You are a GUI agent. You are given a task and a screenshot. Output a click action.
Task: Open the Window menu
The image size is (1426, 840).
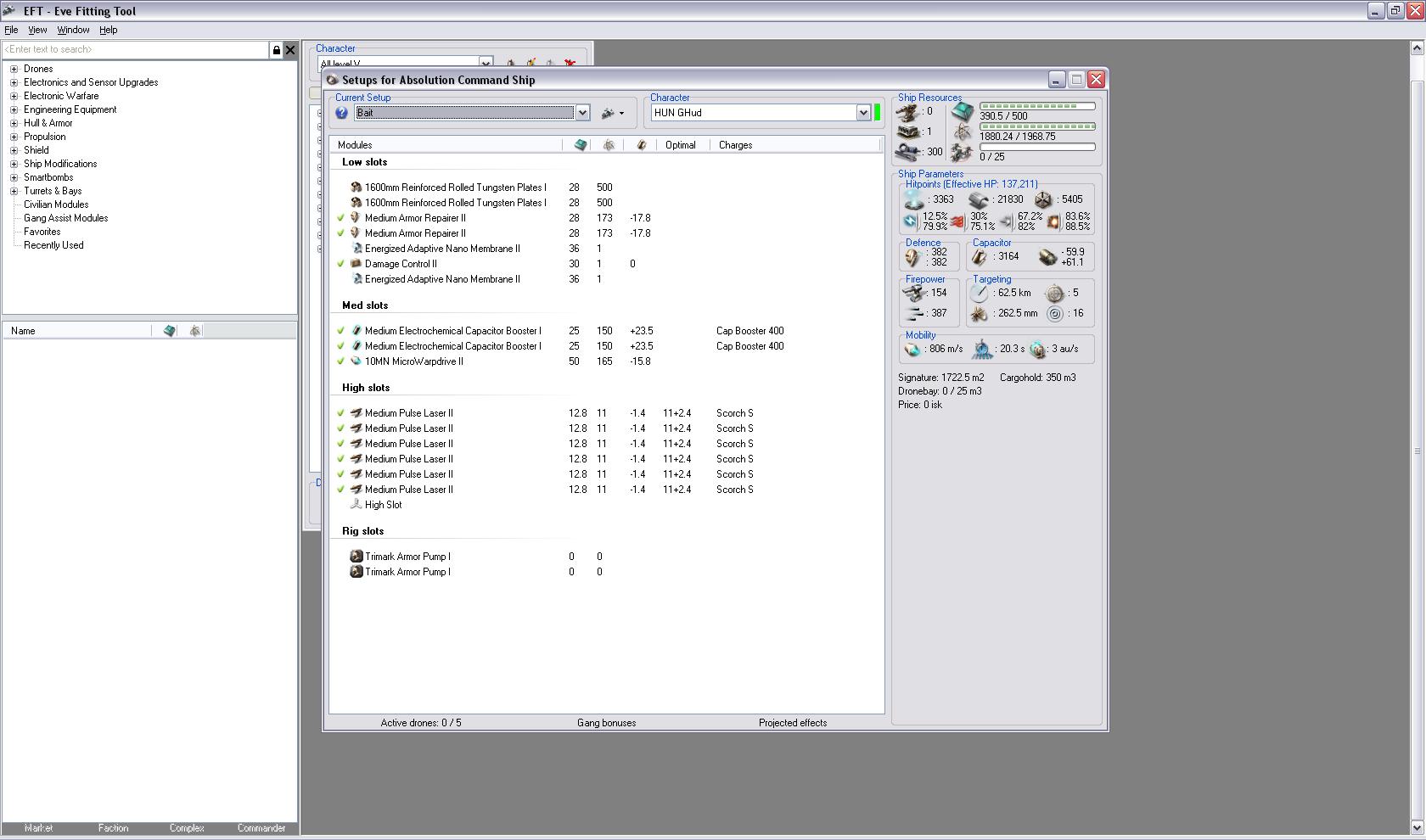(73, 30)
